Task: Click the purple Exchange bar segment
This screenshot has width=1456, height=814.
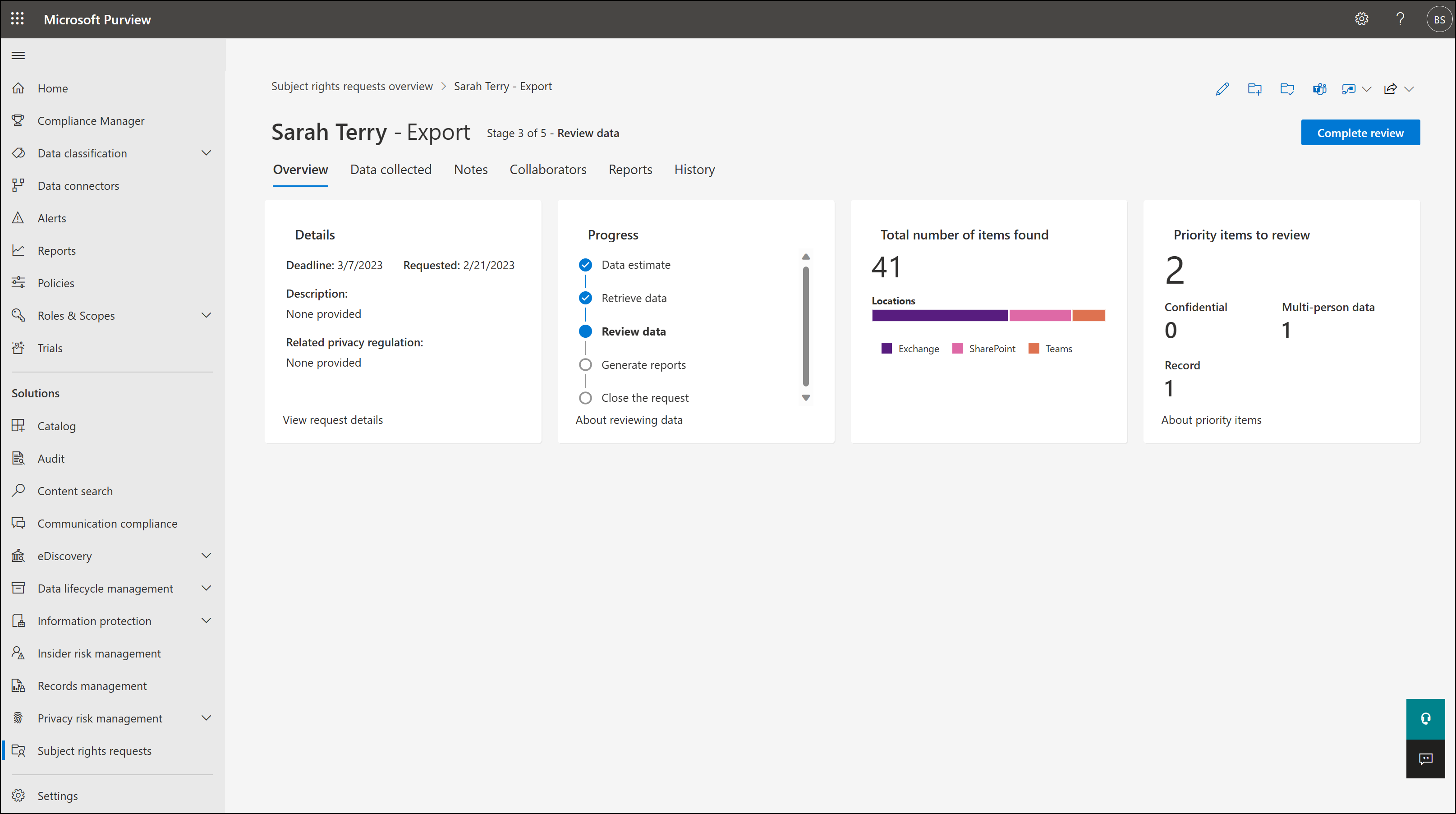Action: [x=939, y=315]
